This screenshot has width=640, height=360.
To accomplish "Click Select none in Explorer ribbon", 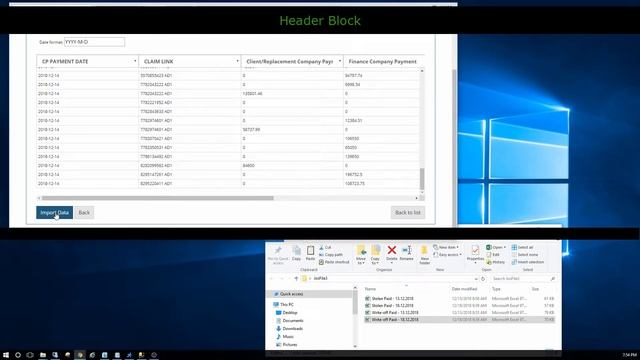I will (524, 255).
